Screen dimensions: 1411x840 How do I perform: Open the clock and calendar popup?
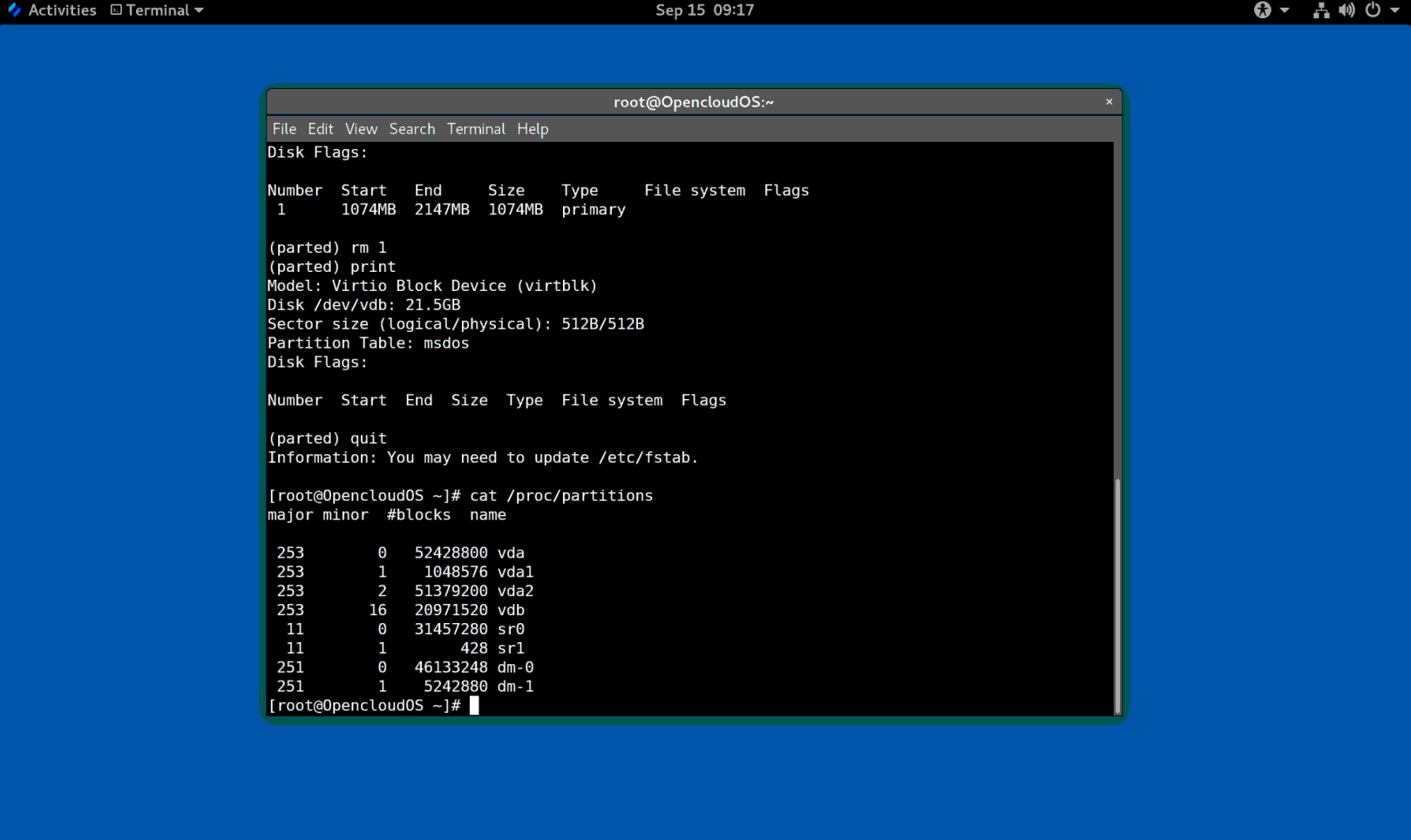(x=704, y=10)
